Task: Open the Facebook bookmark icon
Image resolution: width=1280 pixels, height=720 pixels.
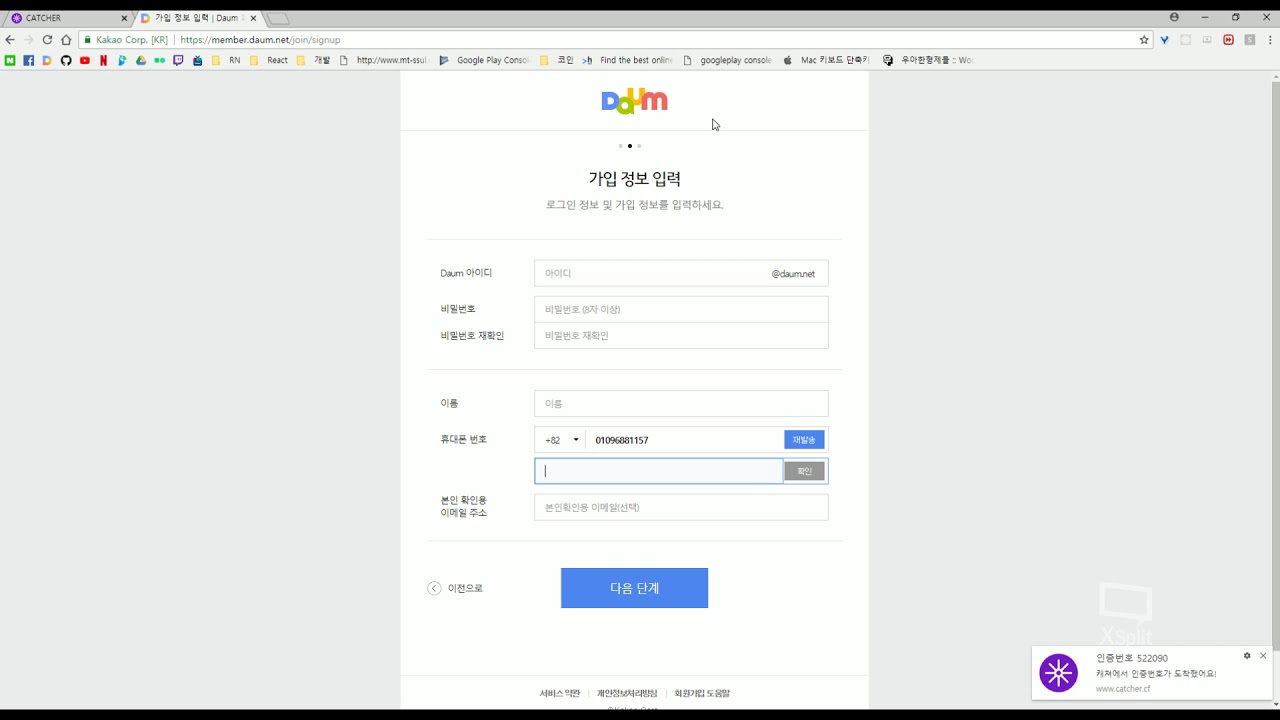Action: (x=29, y=60)
